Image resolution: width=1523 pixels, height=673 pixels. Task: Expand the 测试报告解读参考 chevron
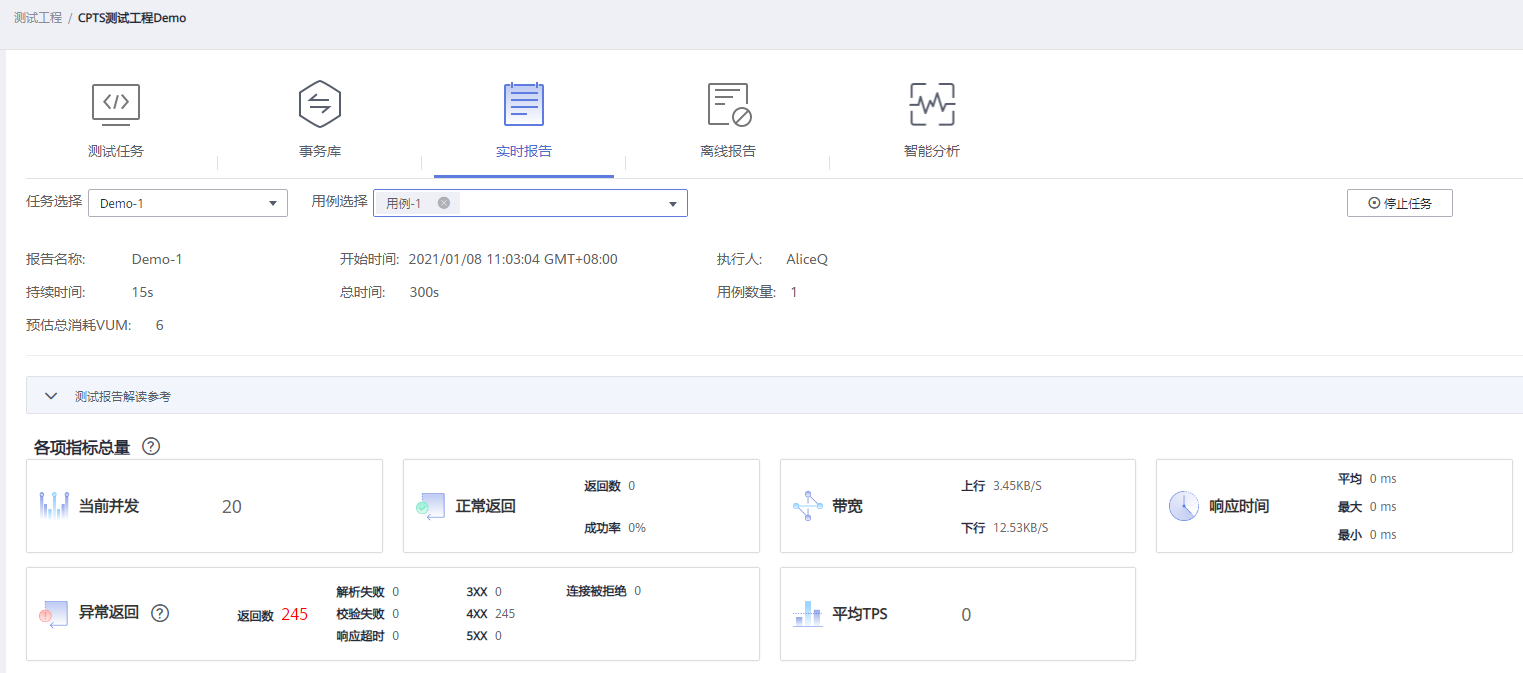pos(52,396)
